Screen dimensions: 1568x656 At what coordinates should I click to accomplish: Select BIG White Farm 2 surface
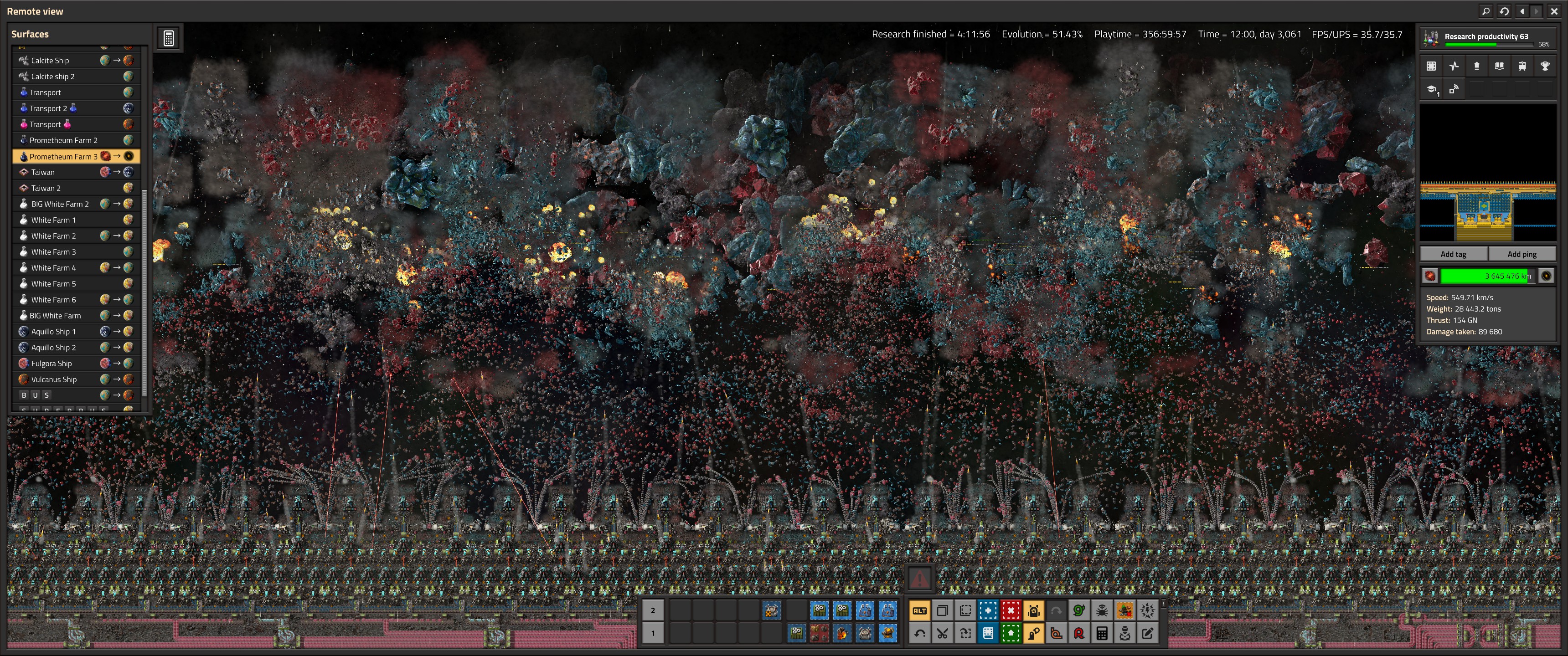click(76, 204)
